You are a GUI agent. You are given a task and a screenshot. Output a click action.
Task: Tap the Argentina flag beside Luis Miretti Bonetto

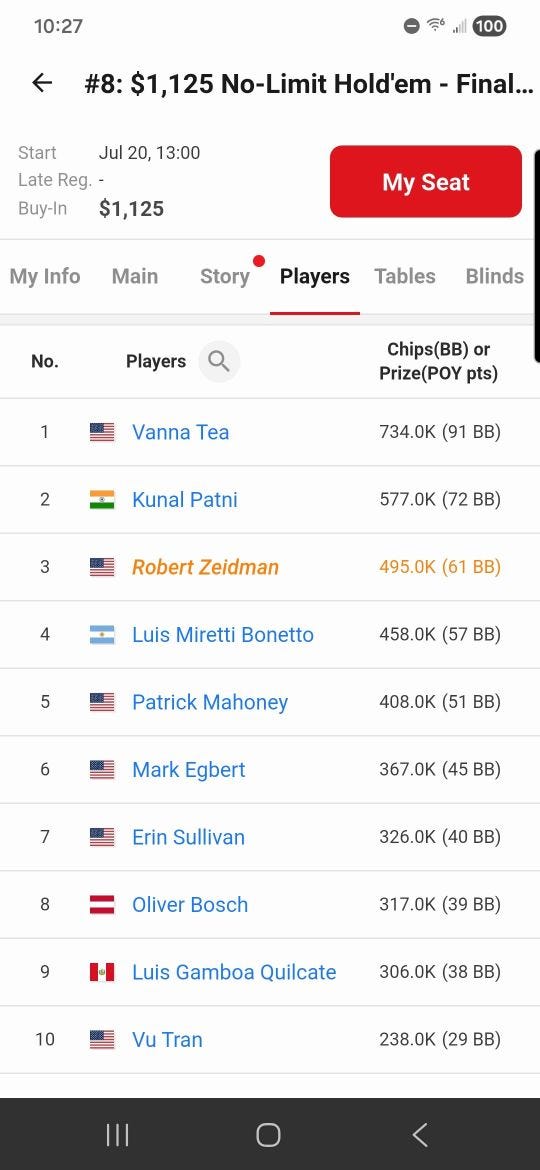click(102, 634)
